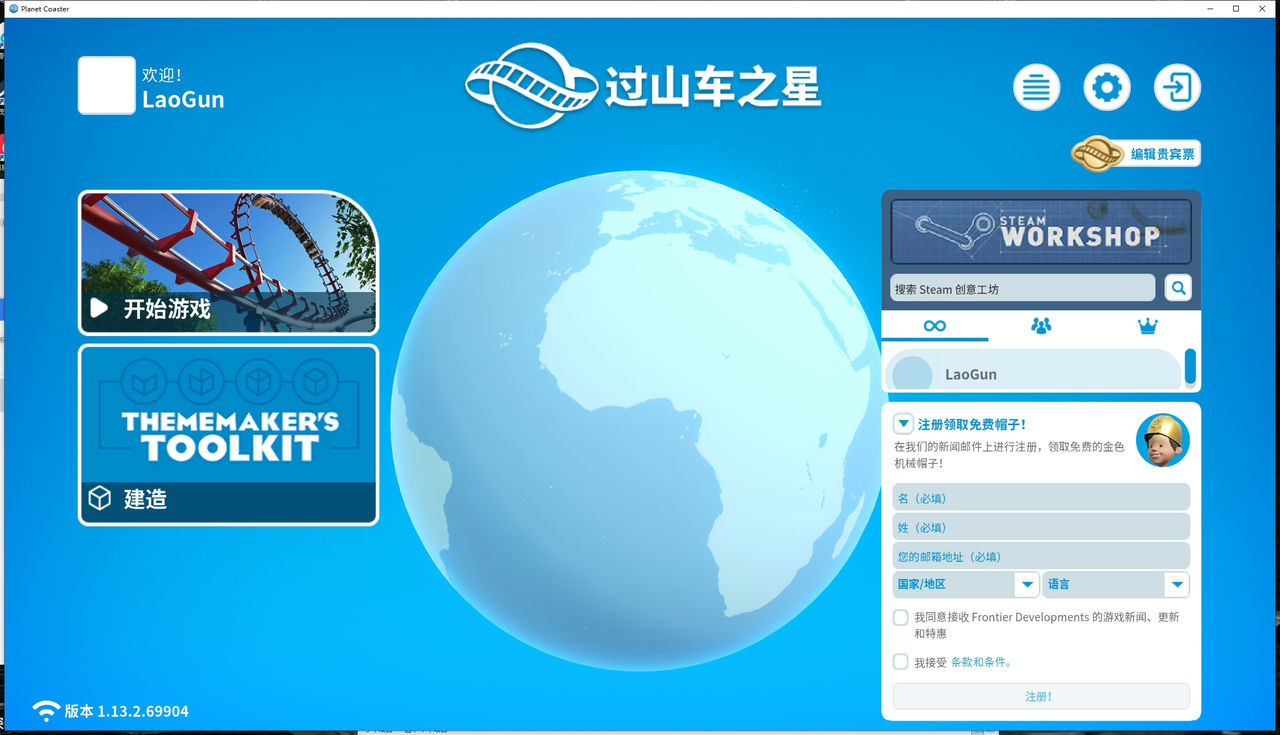The image size is (1280, 735).
Task: Click the LaoGun username text
Action: click(x=183, y=99)
